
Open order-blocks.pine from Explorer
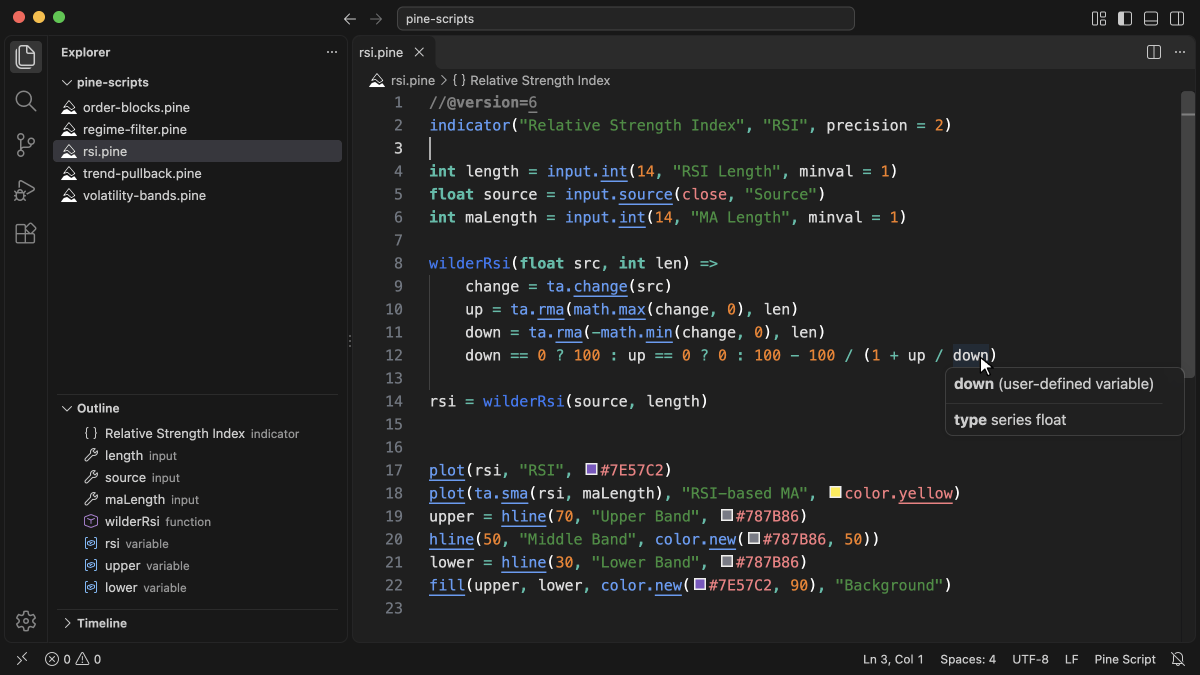point(197,107)
